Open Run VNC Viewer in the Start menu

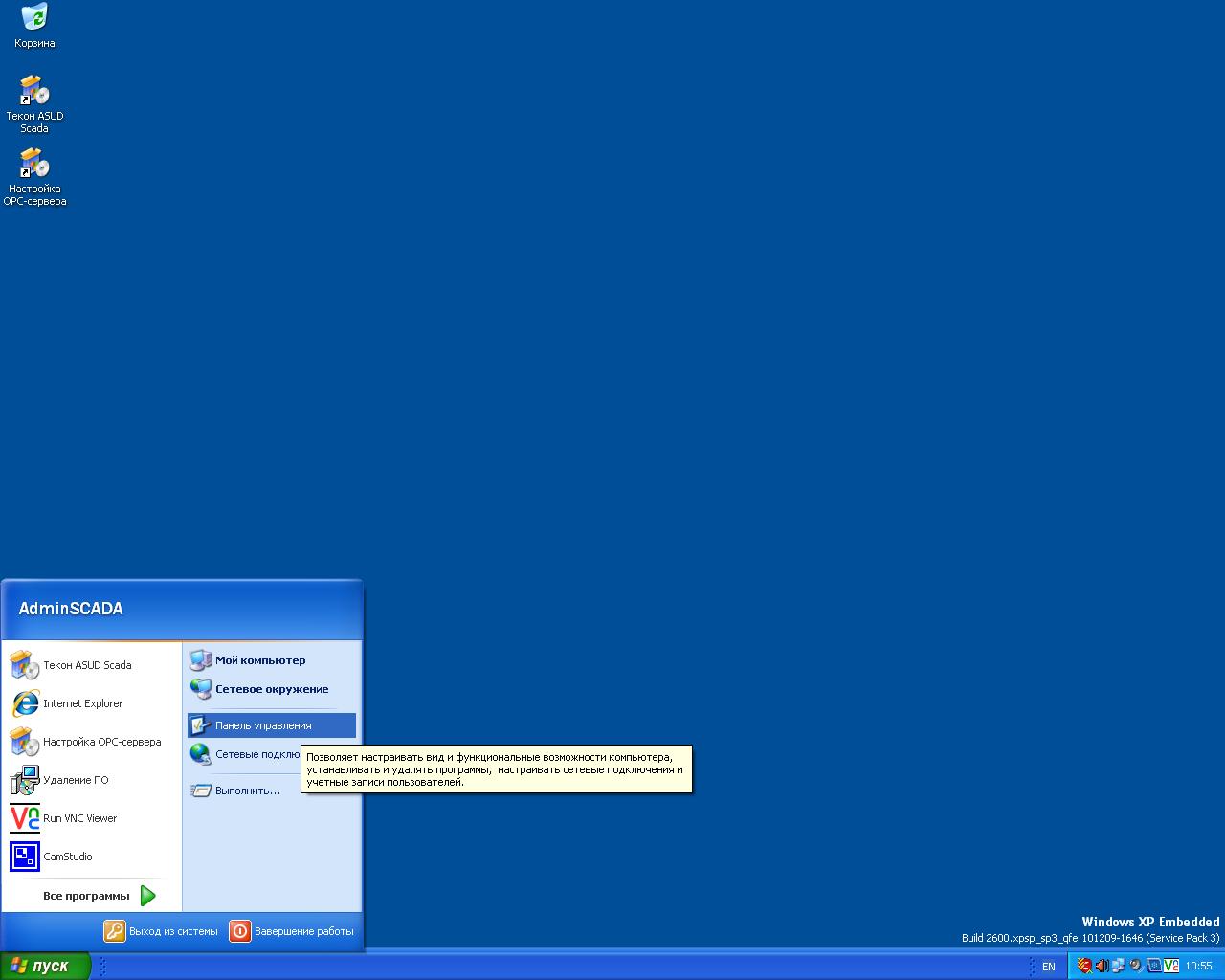coord(79,818)
